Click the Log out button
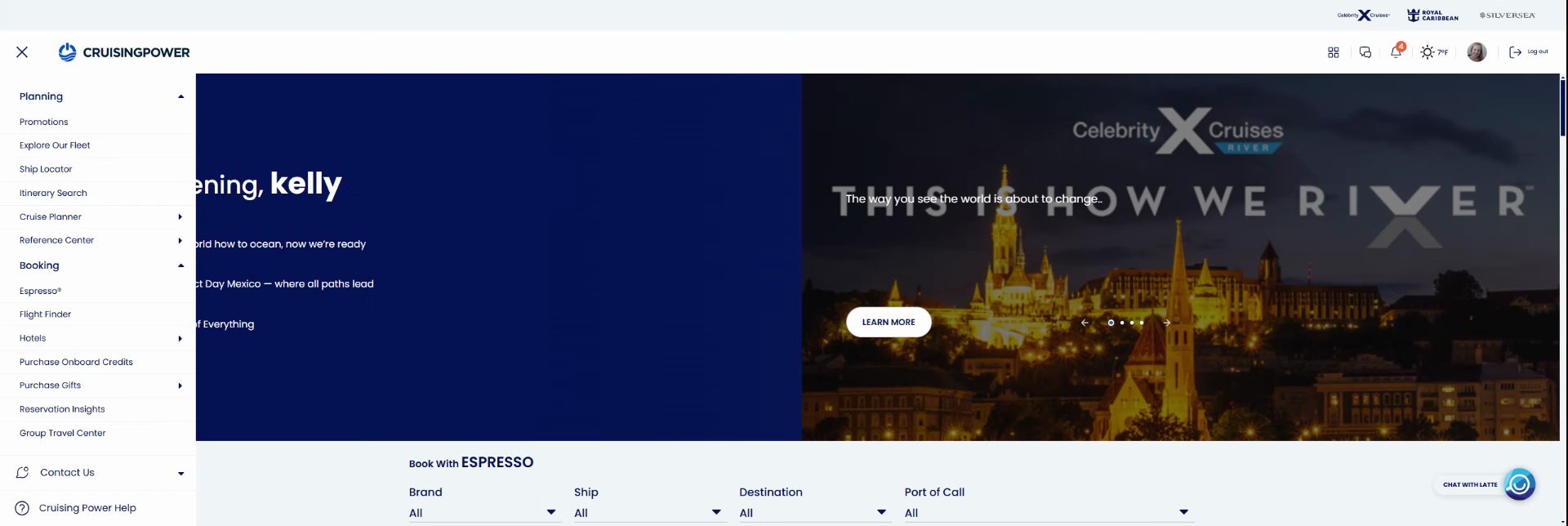 (x=1528, y=52)
